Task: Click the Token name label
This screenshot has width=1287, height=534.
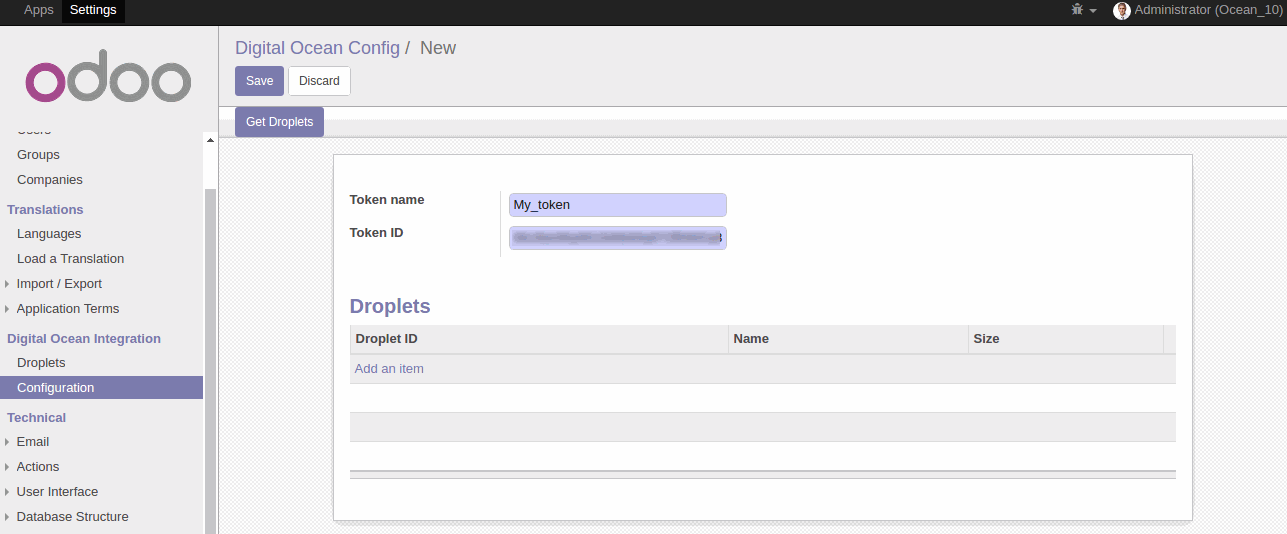Action: (387, 200)
